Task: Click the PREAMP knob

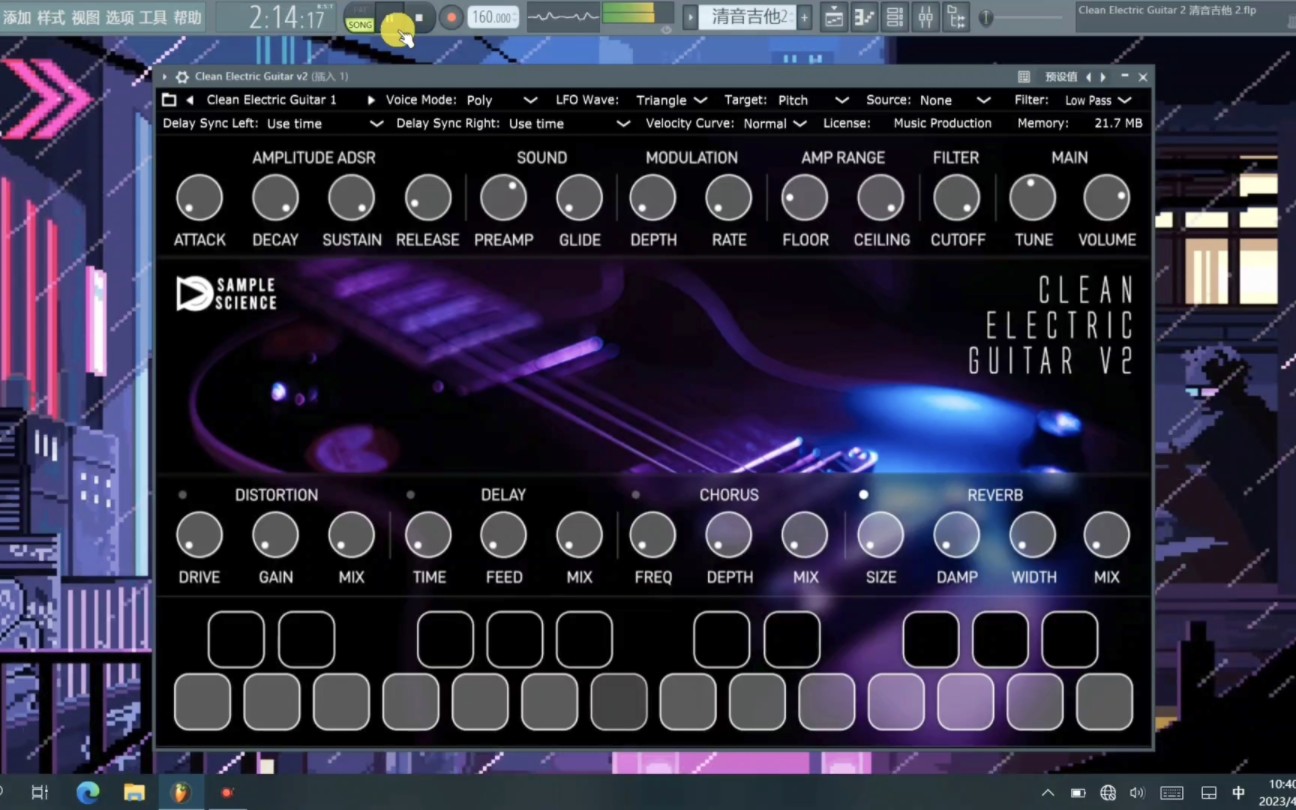Action: [x=503, y=198]
